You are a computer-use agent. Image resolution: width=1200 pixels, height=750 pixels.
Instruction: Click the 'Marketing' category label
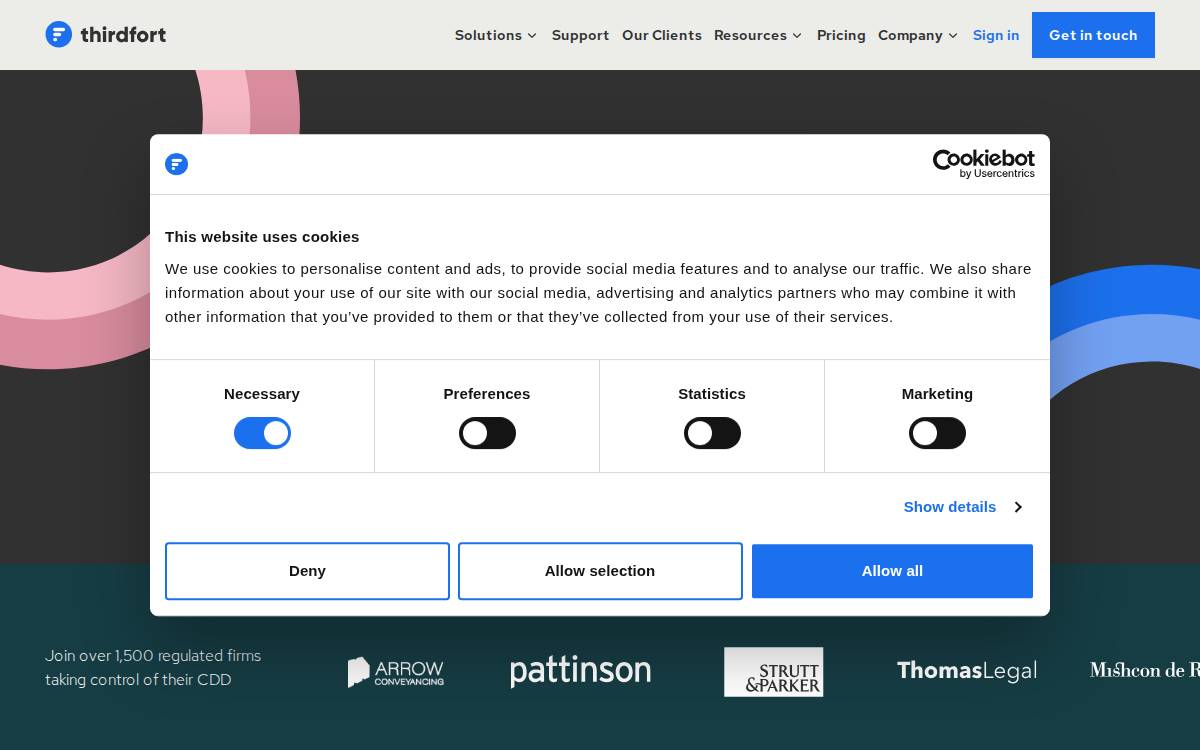point(937,394)
